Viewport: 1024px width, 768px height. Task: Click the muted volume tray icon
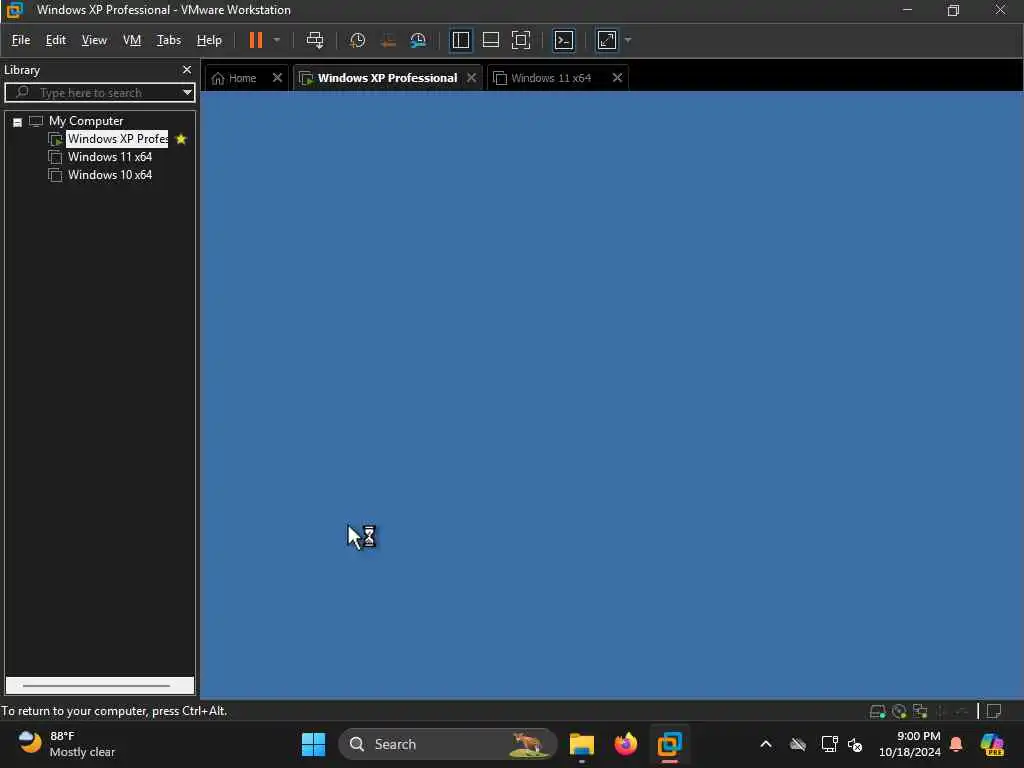[855, 744]
